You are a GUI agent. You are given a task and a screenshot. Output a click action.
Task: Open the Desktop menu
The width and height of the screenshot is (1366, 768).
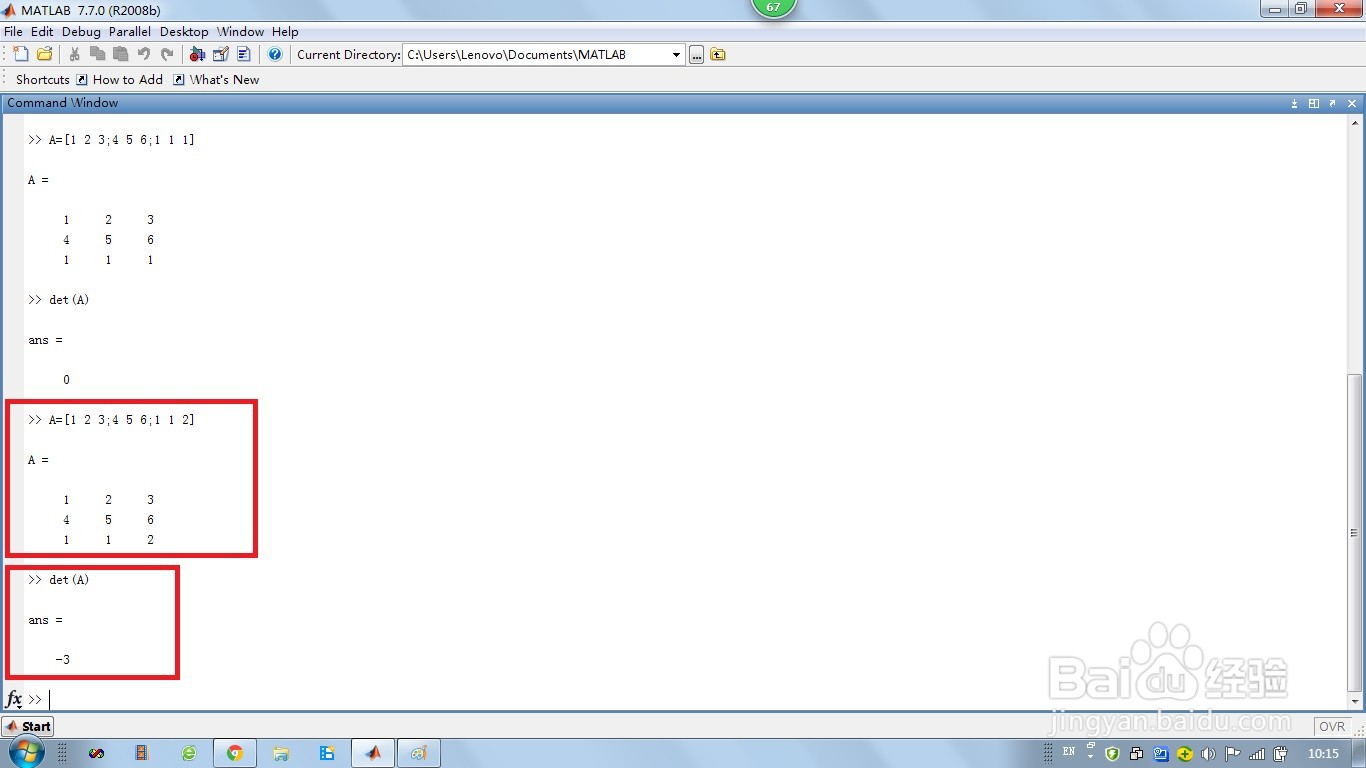point(184,31)
